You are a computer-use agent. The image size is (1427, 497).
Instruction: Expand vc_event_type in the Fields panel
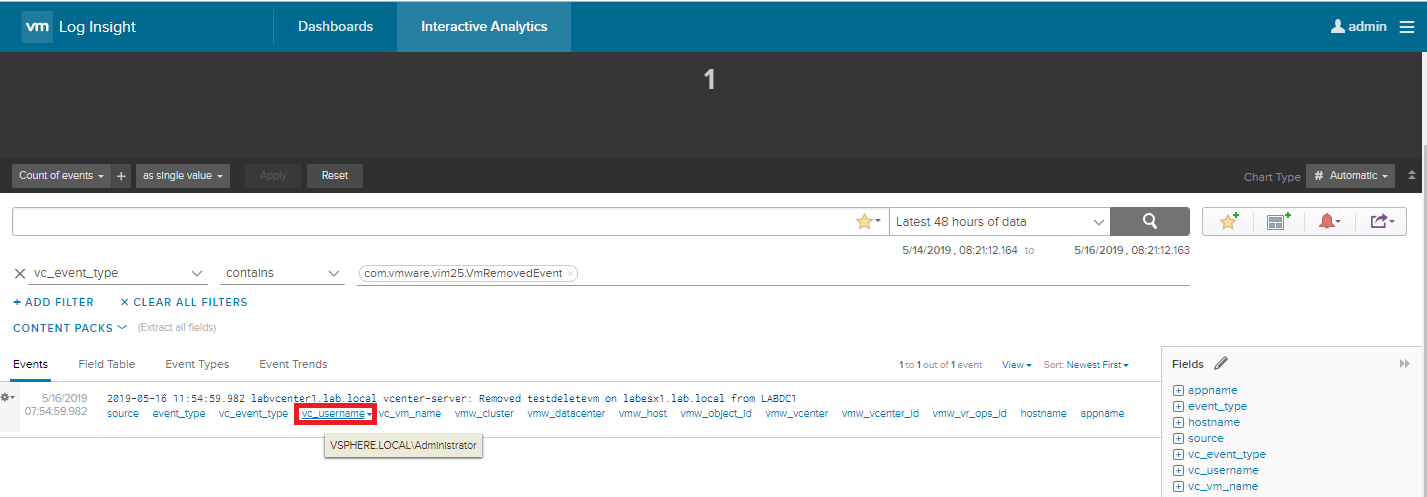[x=1179, y=454]
